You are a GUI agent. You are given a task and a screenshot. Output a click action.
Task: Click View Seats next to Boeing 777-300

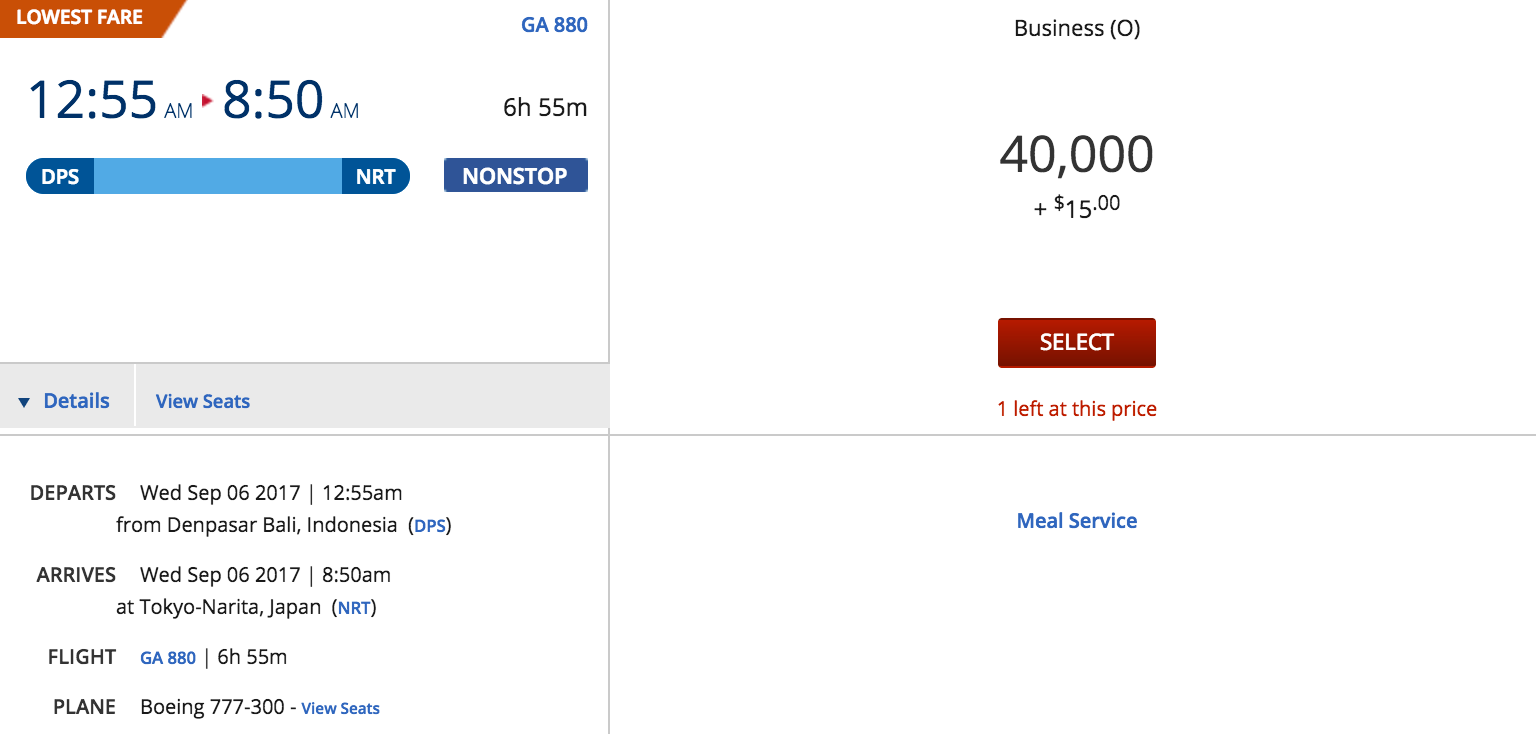(340, 708)
